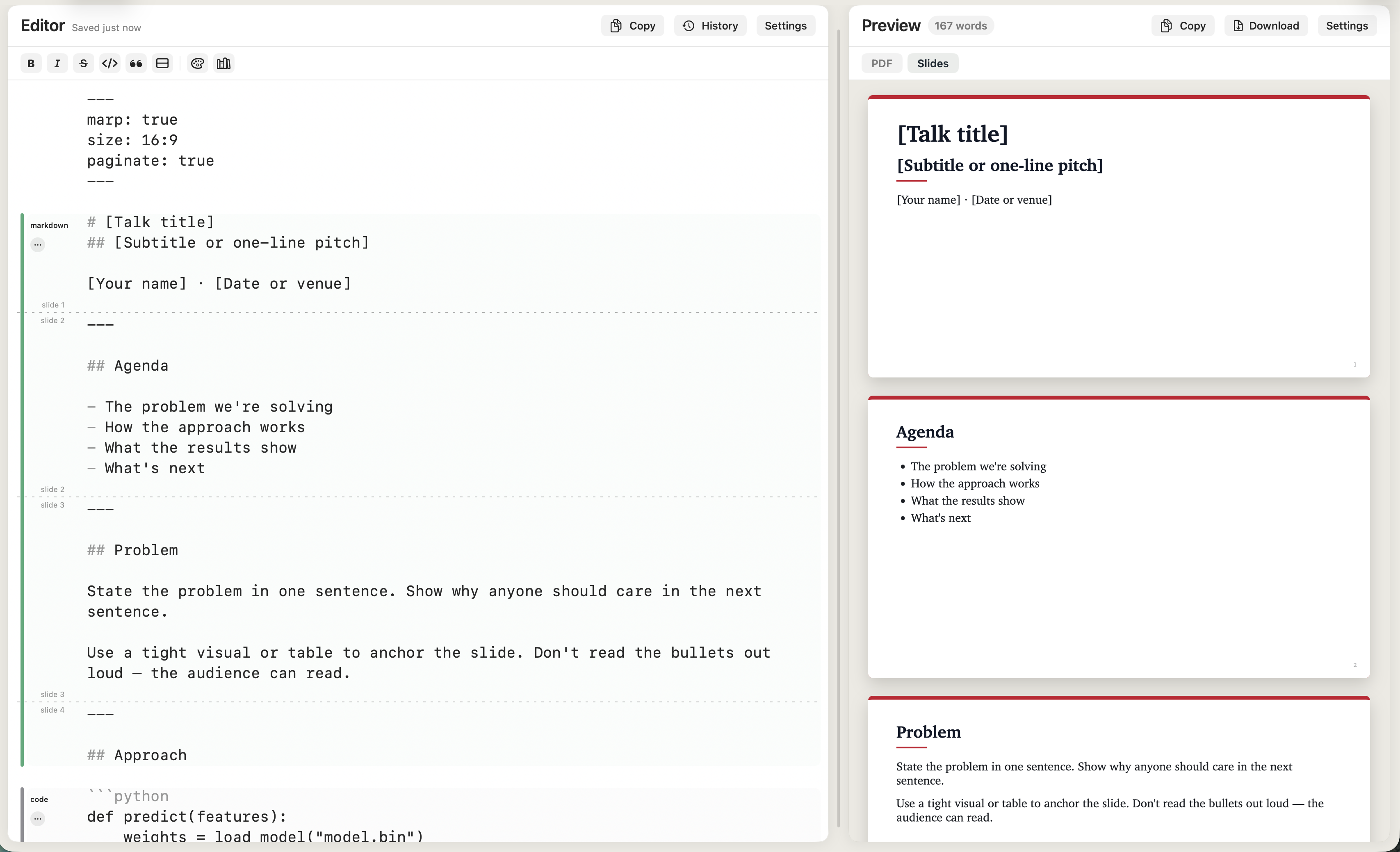This screenshot has height=852, width=1400.
Task: Click the "size: 16:9" line in the editor
Action: 132,140
